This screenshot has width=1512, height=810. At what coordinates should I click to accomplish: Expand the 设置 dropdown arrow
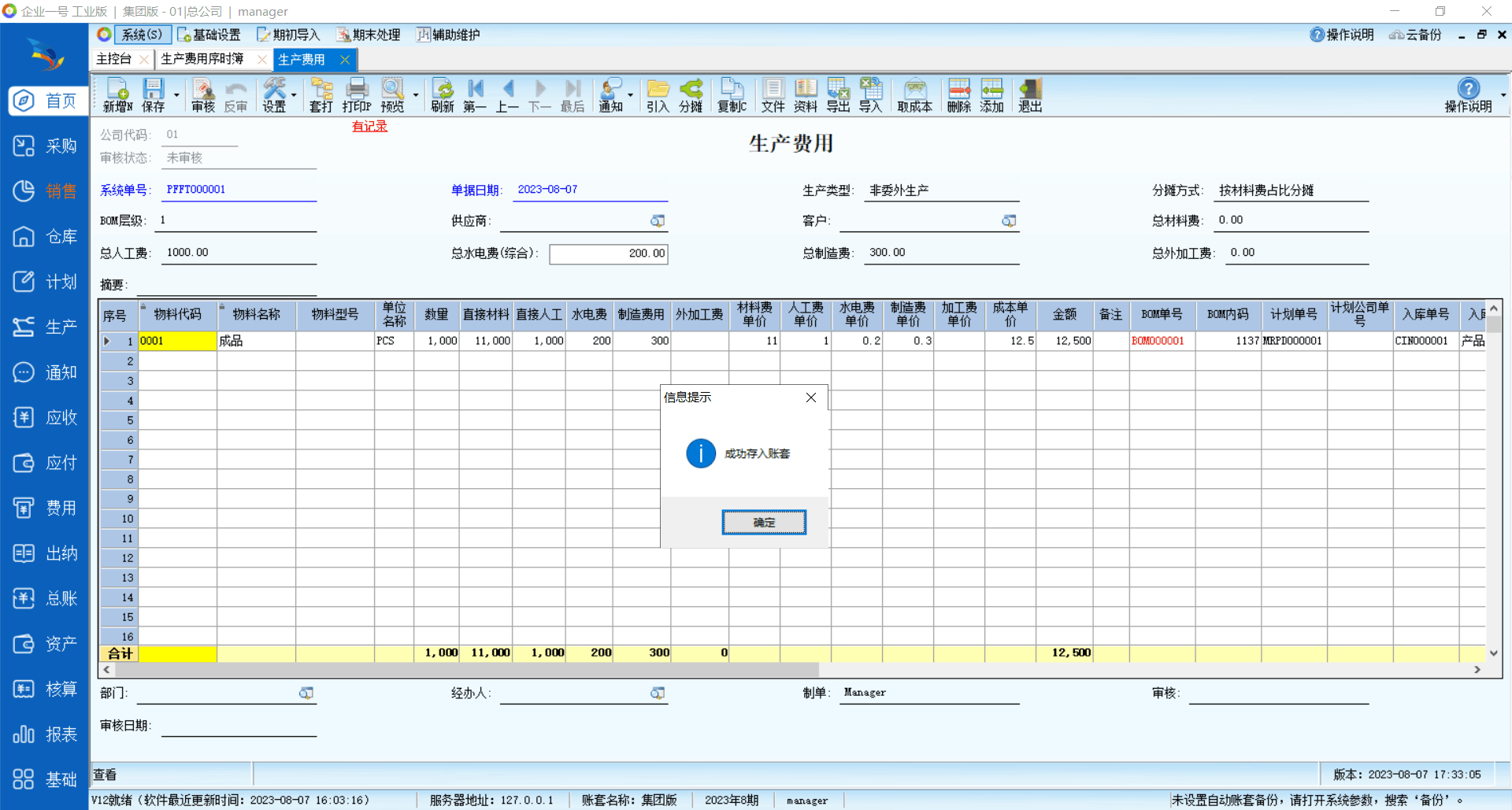coord(295,95)
